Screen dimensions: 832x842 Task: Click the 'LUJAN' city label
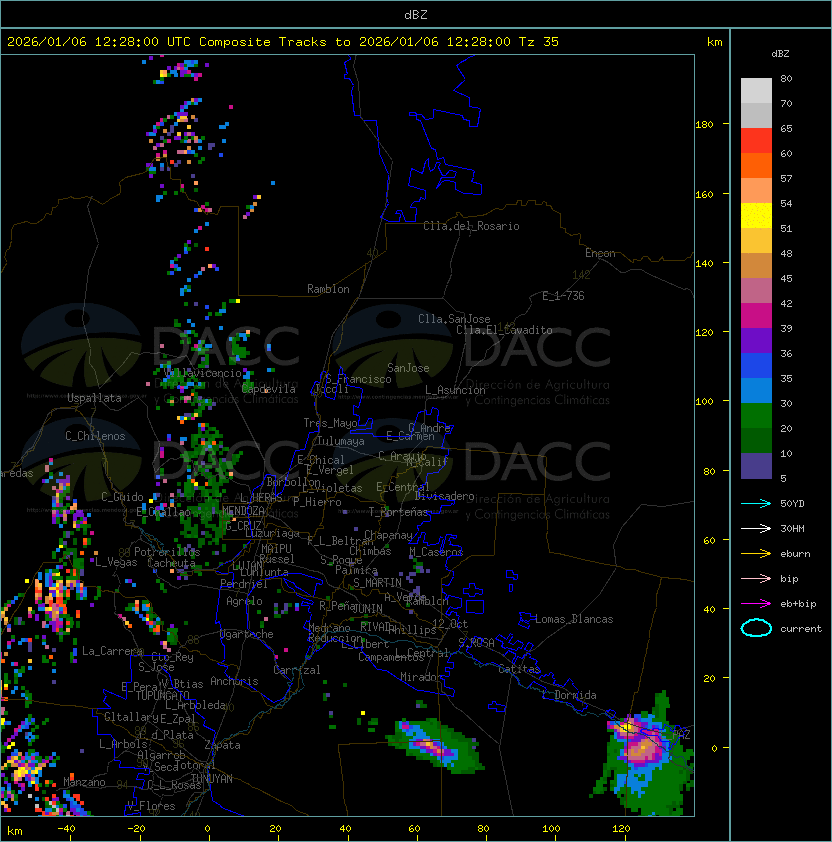point(248,565)
